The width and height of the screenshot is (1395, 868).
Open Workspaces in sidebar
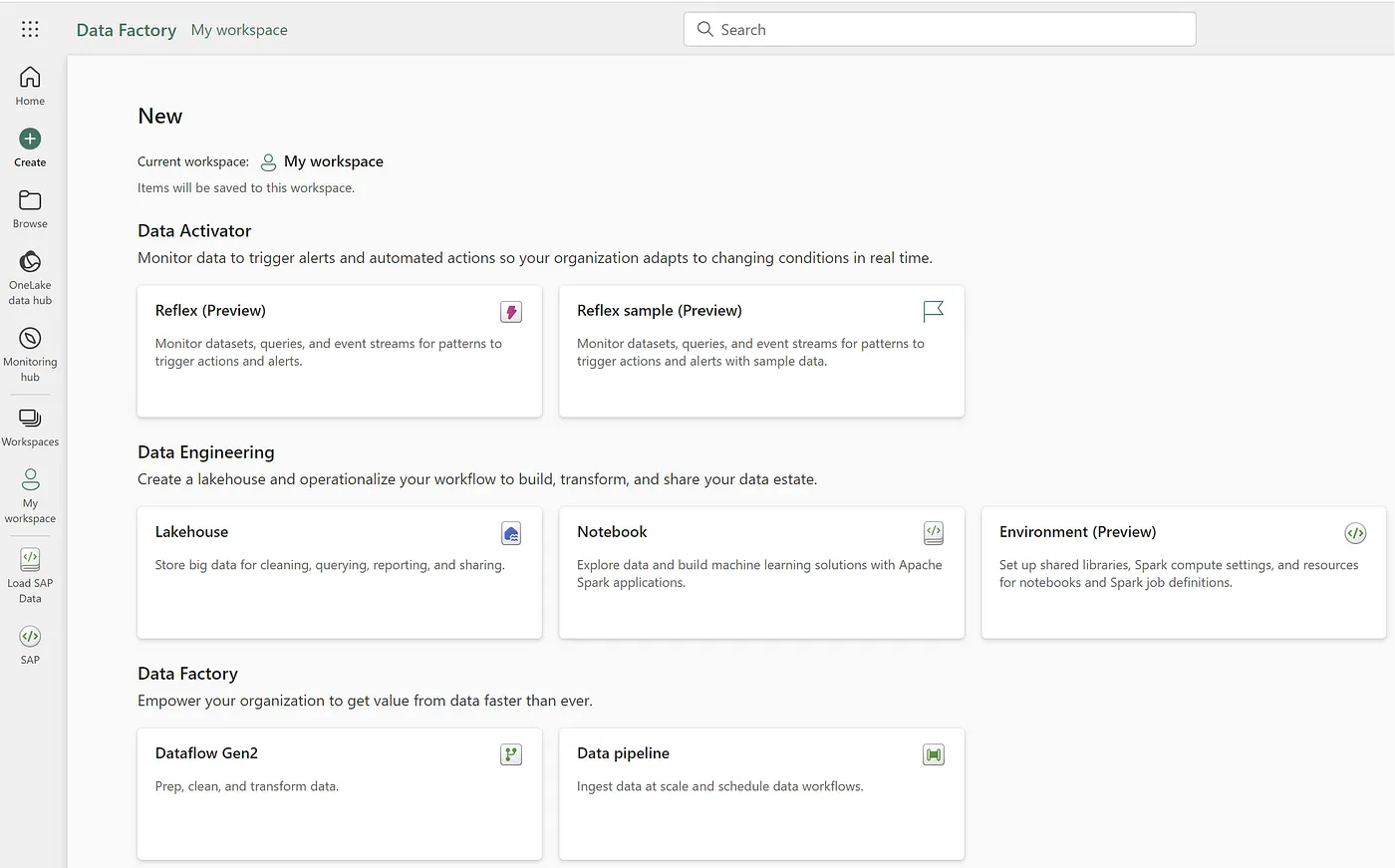30,427
